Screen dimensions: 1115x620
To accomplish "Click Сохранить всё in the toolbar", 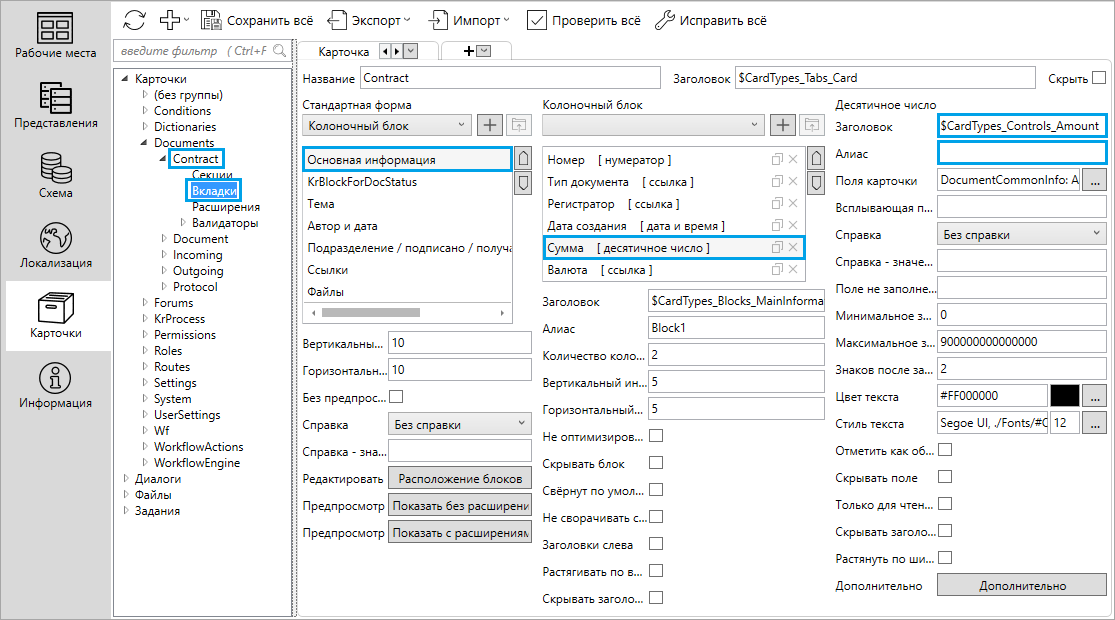I will coord(257,19).
